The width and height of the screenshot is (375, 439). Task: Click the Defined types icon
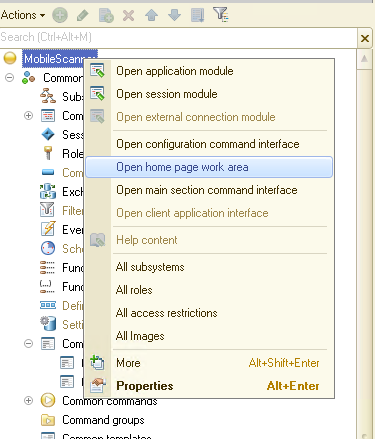pos(48,305)
